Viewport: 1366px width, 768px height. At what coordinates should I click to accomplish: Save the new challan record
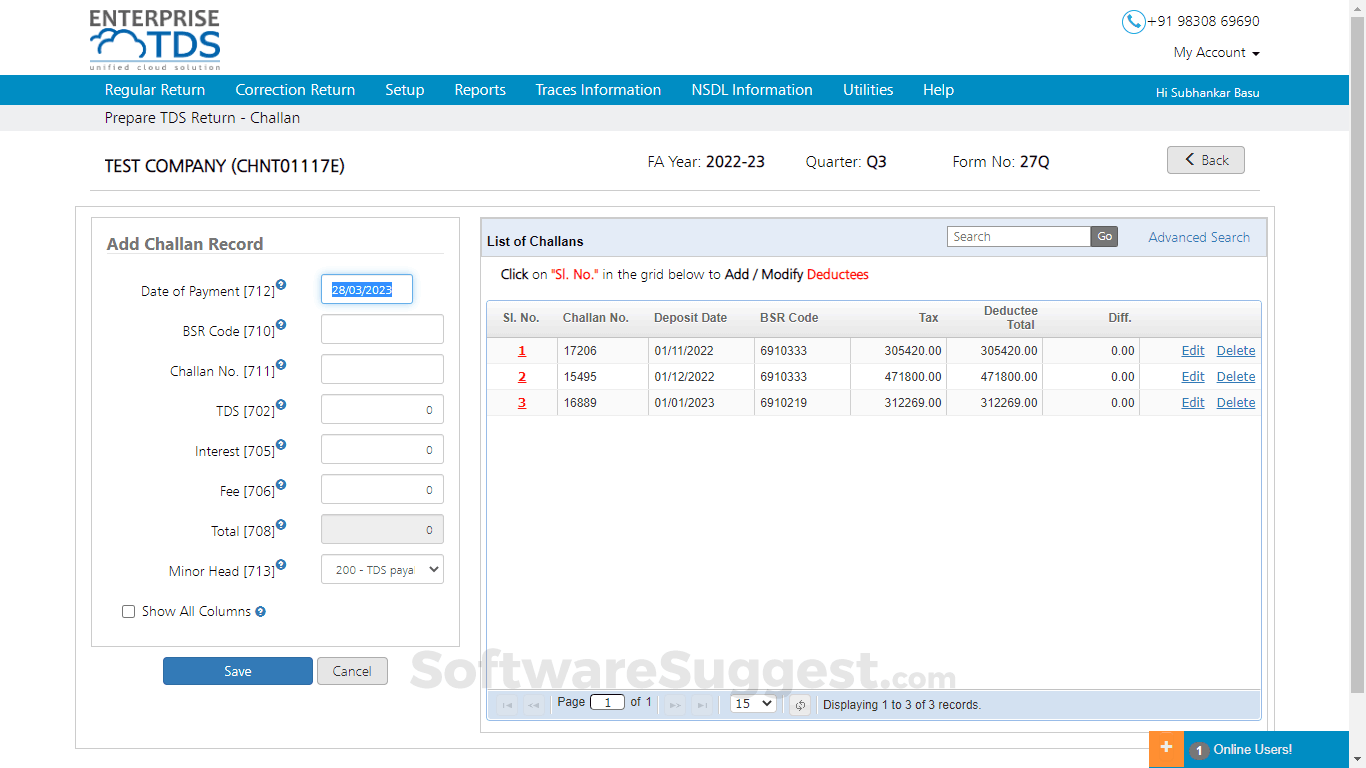[237, 671]
